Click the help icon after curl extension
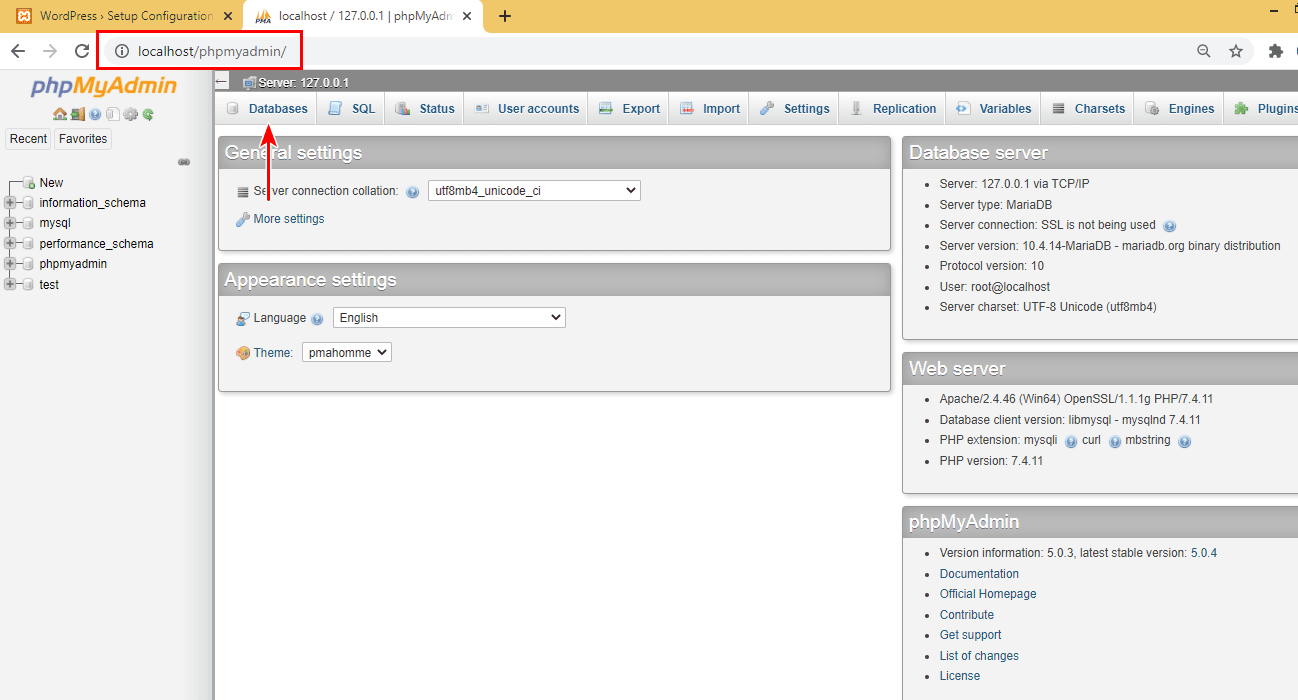 [x=1115, y=441]
